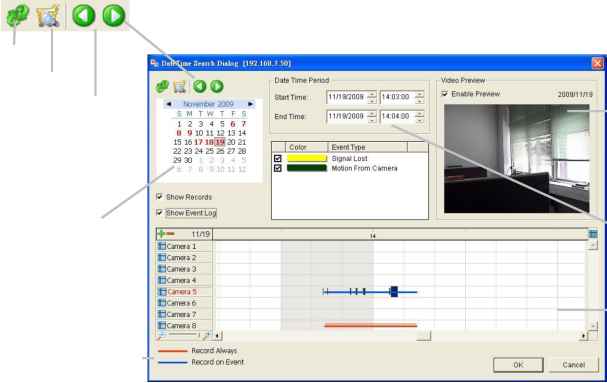Click the Start Time date spinner arrows
This screenshot has width=607, height=383.
coord(372,97)
